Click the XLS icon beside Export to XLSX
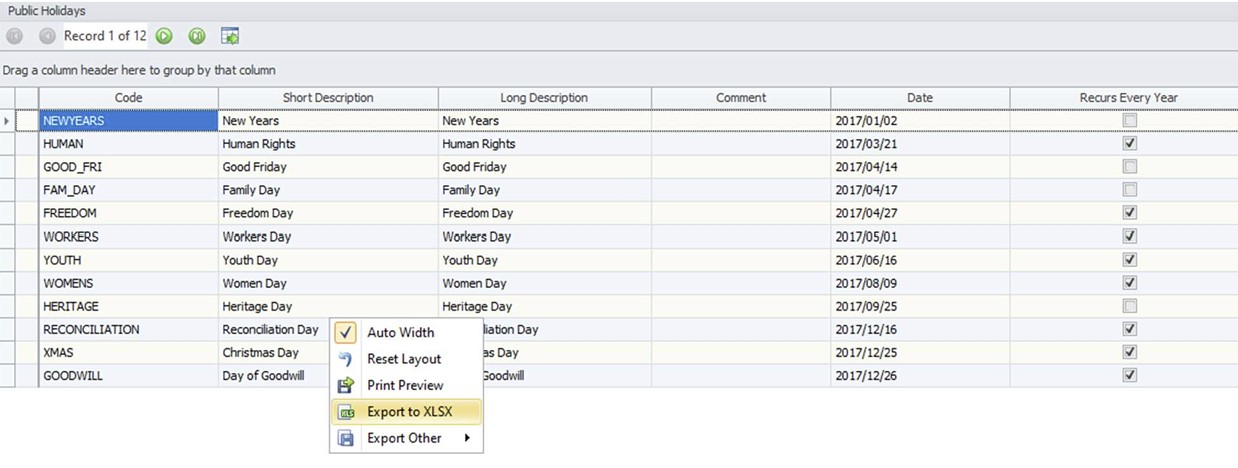The height and width of the screenshot is (468, 1238). pos(347,412)
